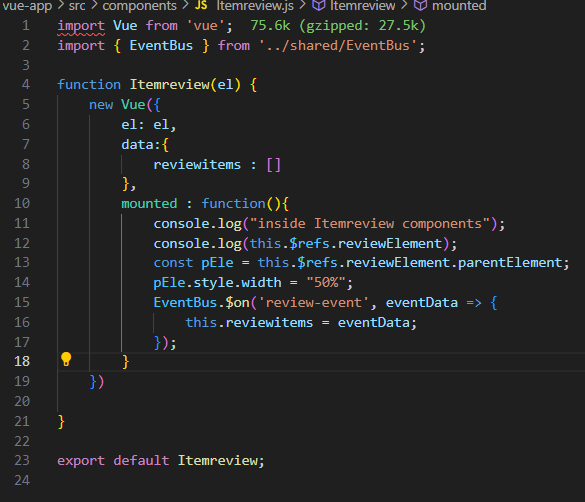Click the Itemreview symbol in breadcrumb

point(362,6)
